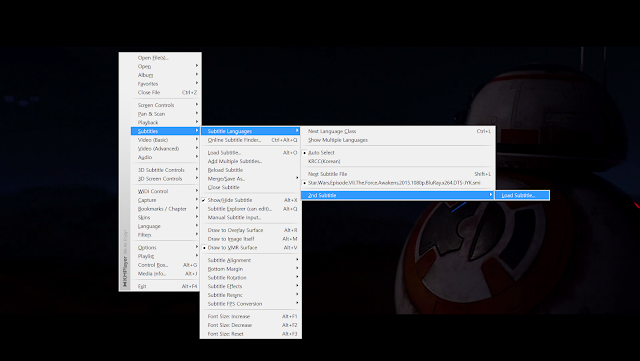640x361 pixels.
Task: Choose Font Size: Increase
Action: click(251, 316)
